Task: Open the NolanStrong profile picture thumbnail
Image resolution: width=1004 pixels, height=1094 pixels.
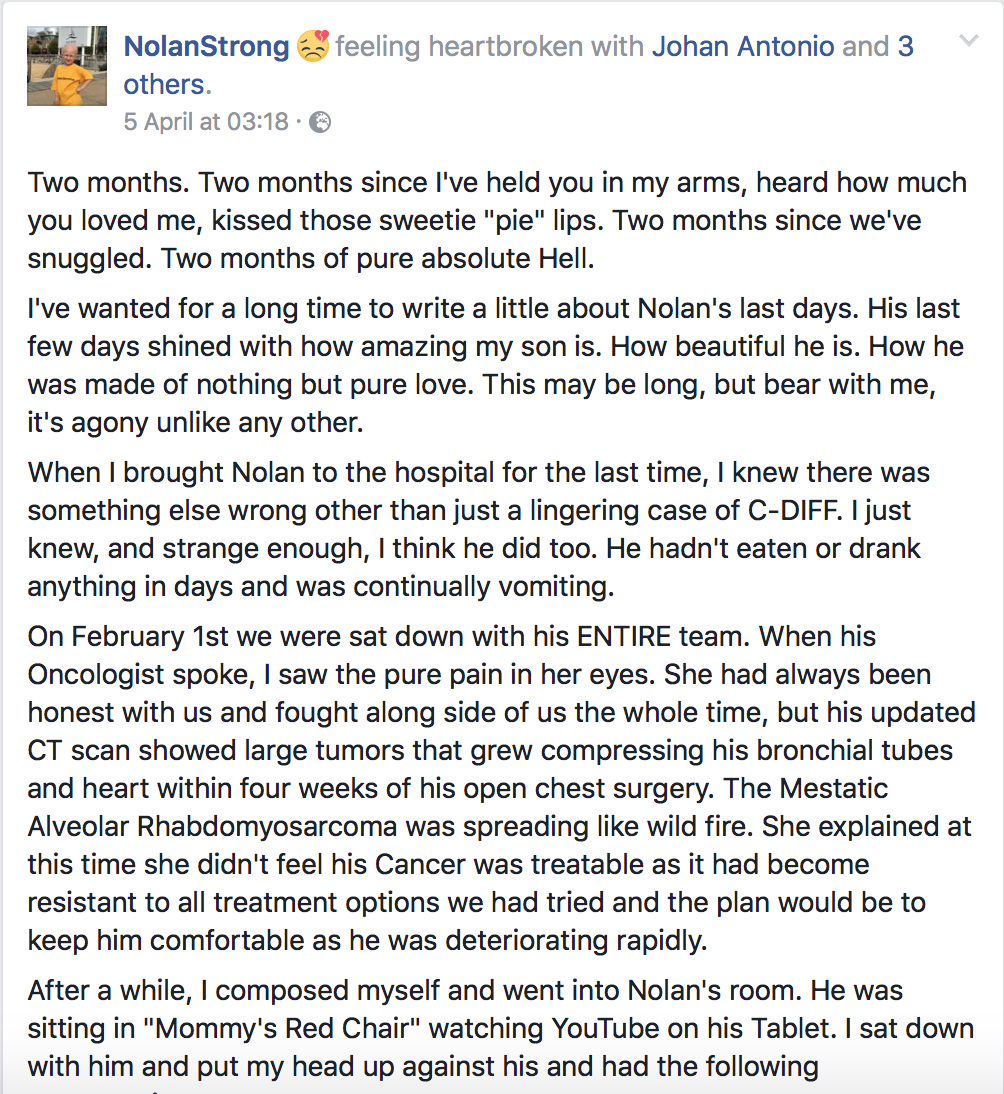Action: 67,66
